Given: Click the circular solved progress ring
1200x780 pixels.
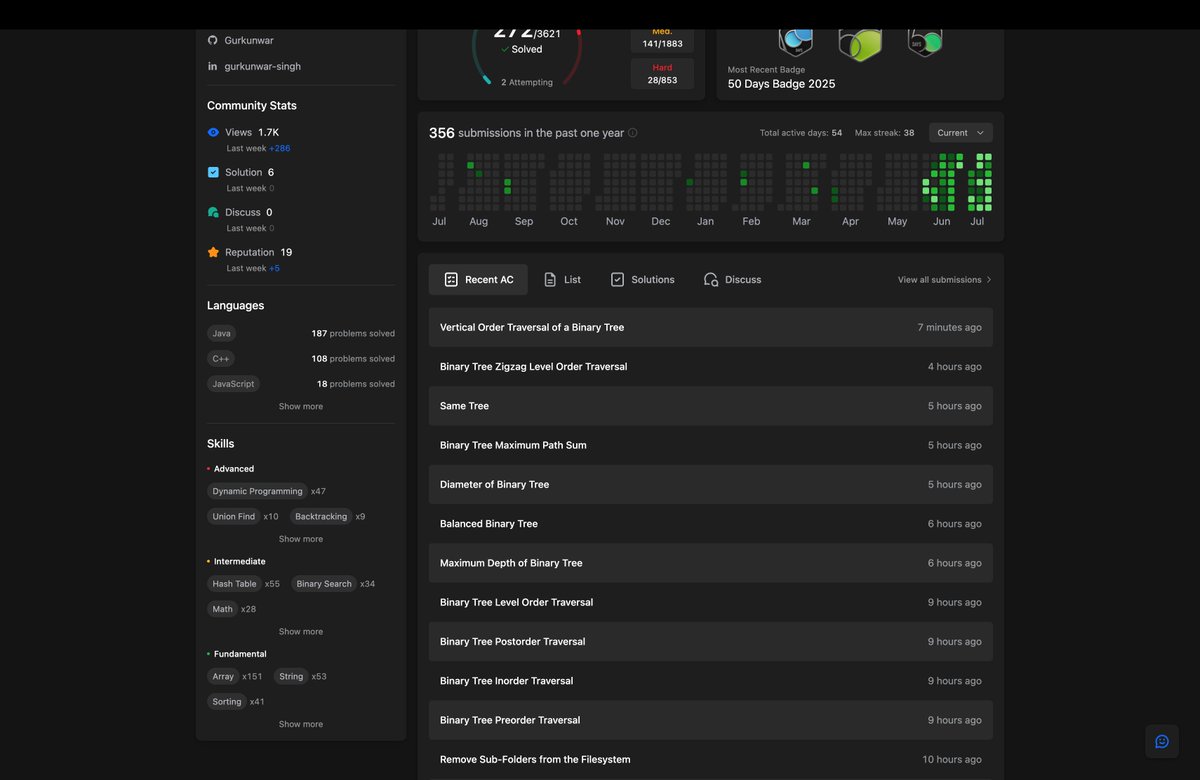Looking at the screenshot, I should (x=526, y=55).
